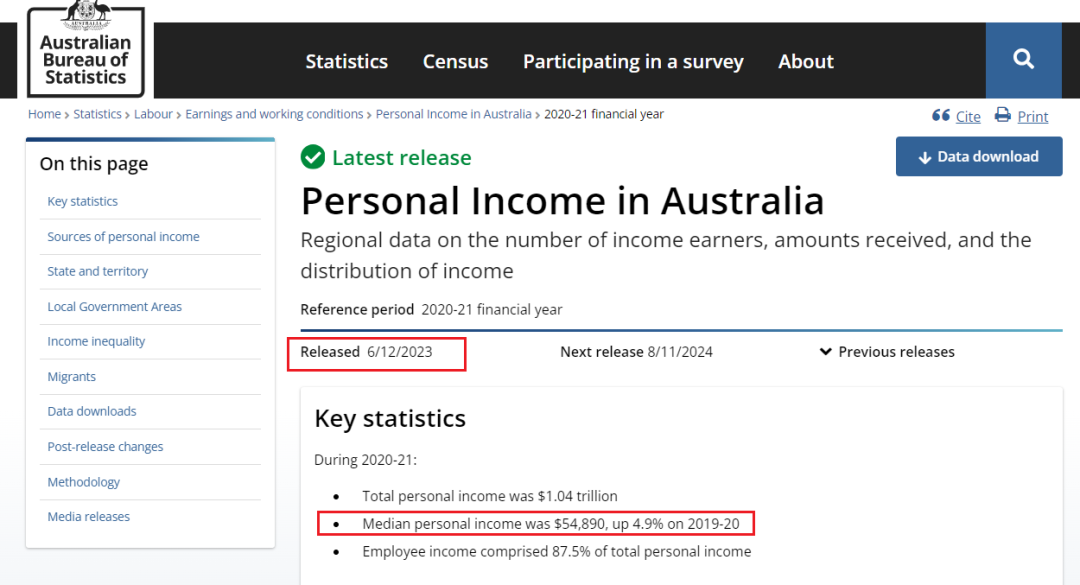Expand the Previous releases chevron
The width and height of the screenshot is (1080, 585).
(826, 352)
